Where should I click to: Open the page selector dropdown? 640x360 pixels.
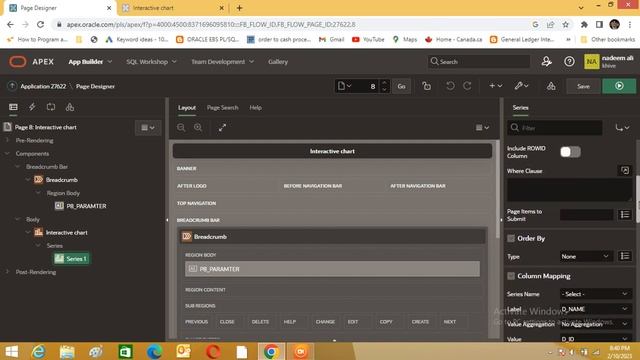344,86
